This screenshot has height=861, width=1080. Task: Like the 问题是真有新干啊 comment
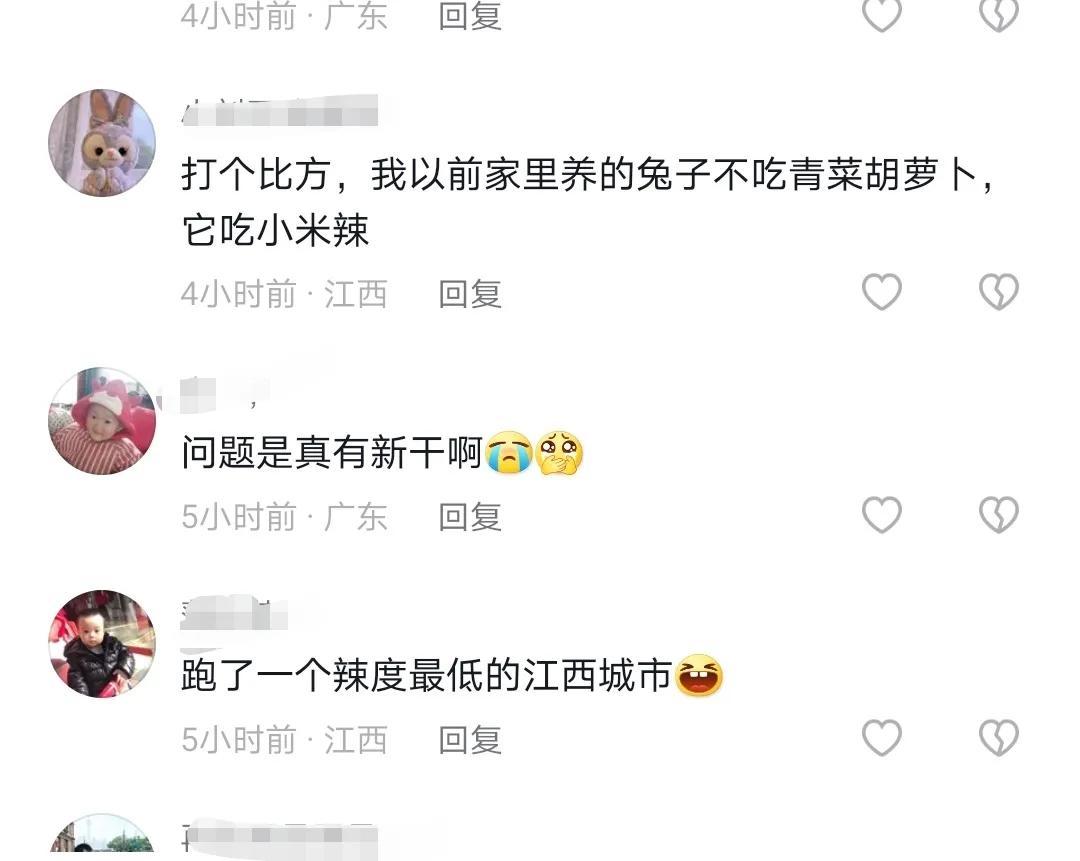[882, 515]
